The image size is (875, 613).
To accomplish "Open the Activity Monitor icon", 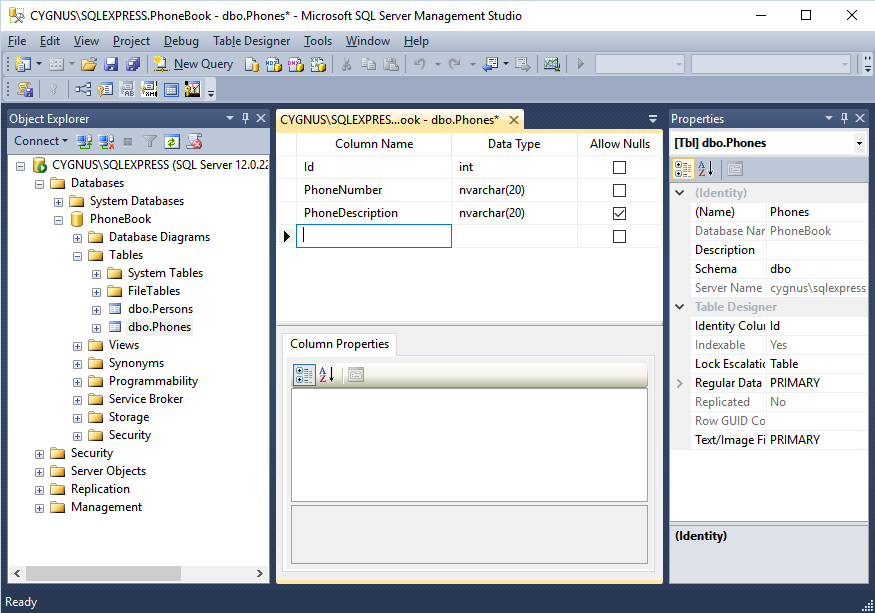I will coord(552,64).
